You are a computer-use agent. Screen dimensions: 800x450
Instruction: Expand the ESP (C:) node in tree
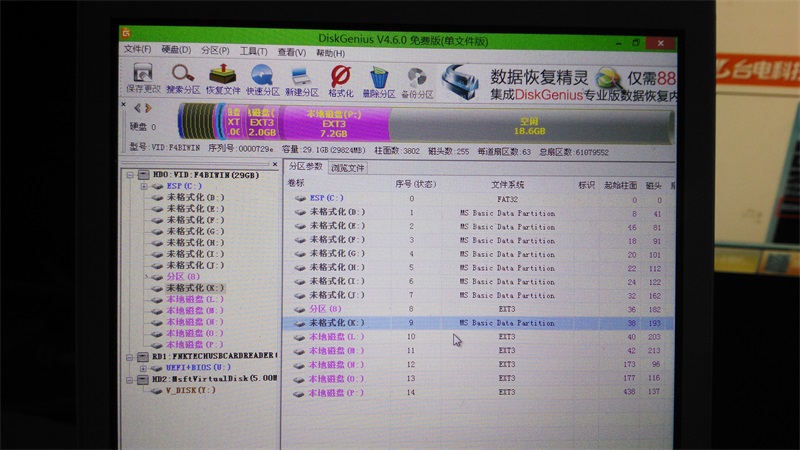[x=144, y=186]
